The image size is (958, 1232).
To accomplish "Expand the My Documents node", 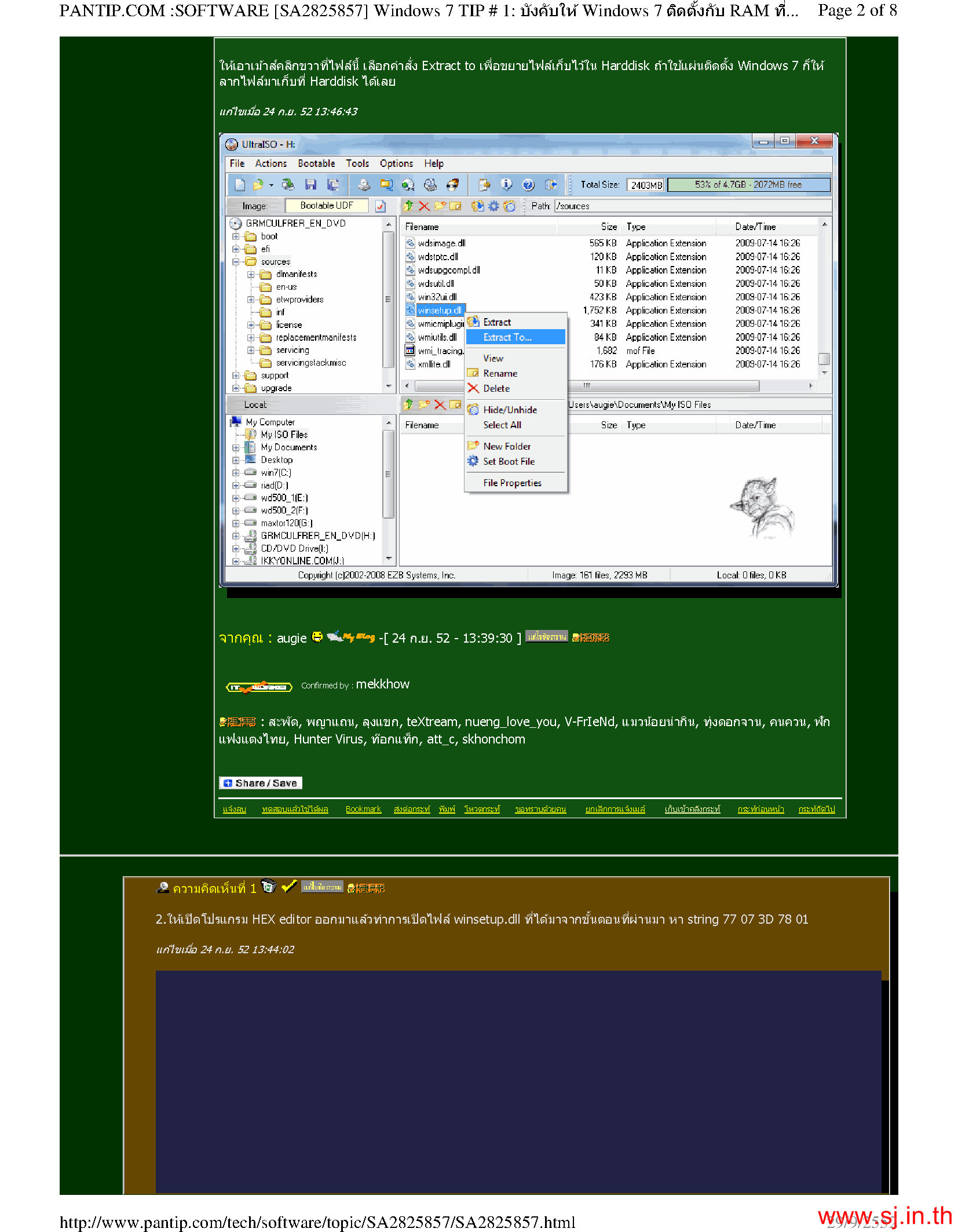I will click(x=236, y=447).
